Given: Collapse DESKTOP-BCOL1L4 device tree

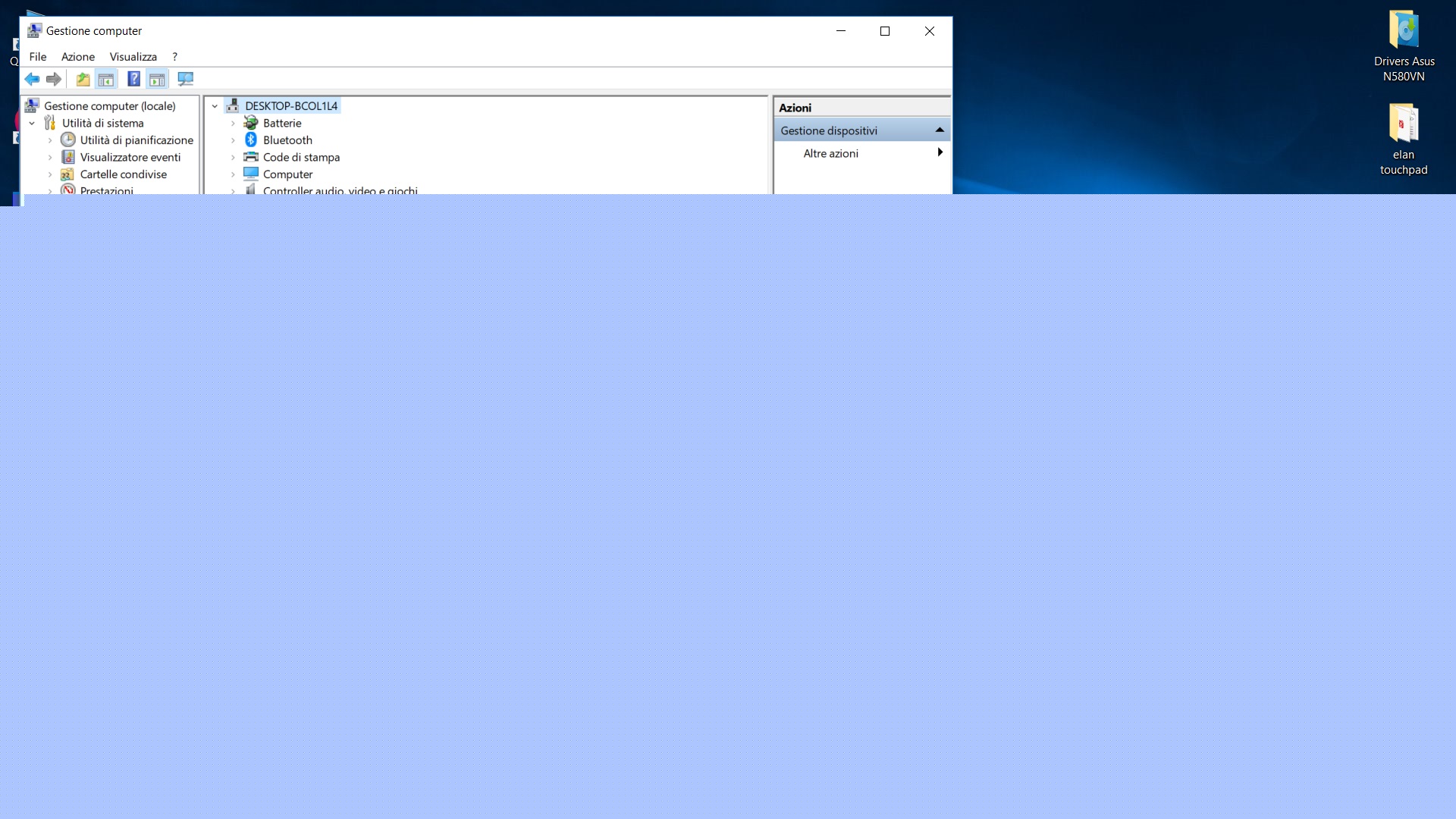Looking at the screenshot, I should tap(215, 106).
